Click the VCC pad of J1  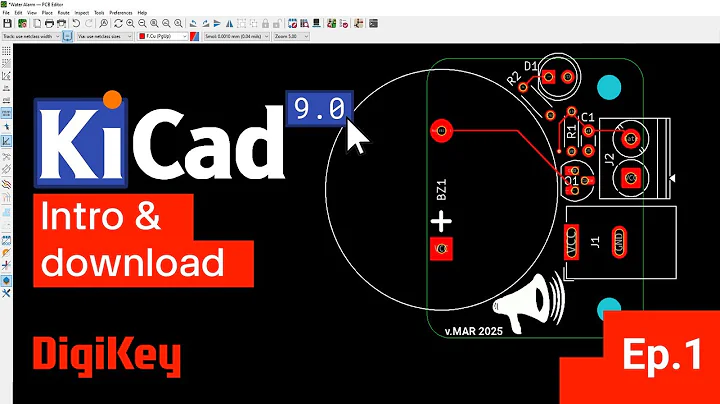(571, 242)
